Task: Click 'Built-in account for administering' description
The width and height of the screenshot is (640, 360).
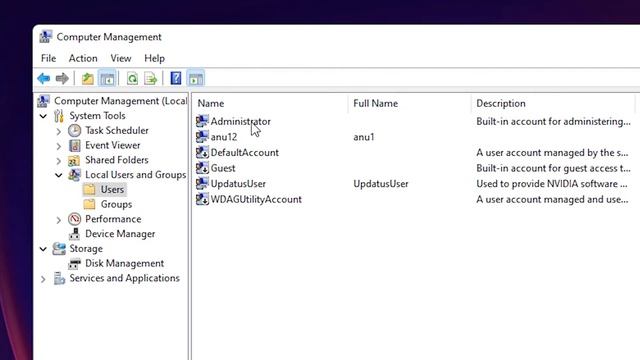Action: (553, 122)
